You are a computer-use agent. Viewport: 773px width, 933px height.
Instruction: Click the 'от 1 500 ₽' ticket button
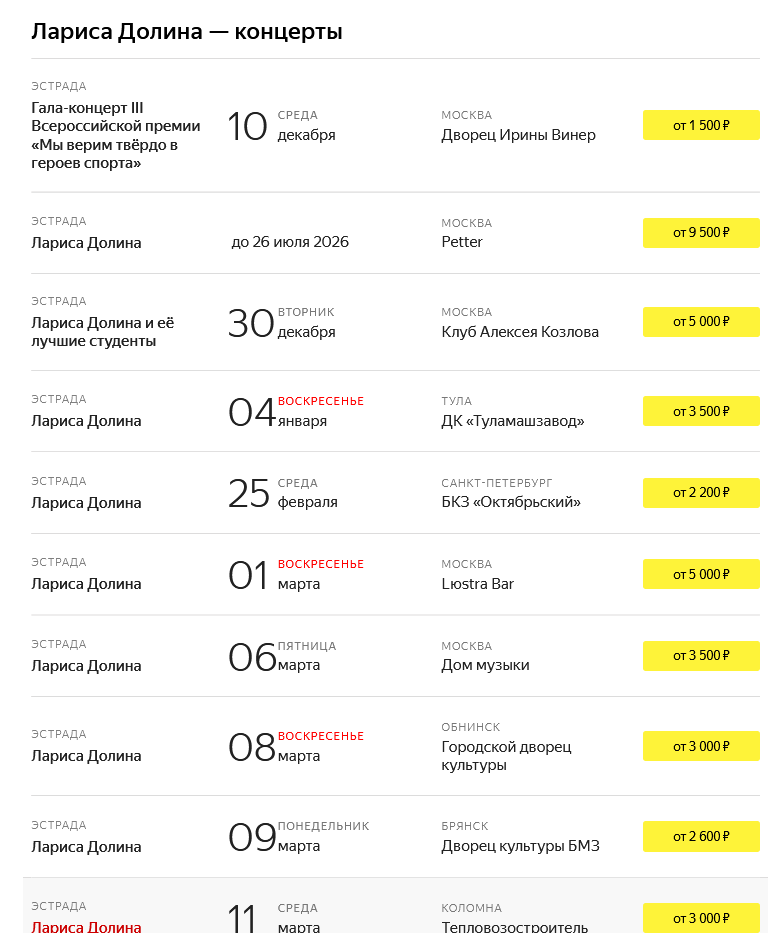pos(701,125)
